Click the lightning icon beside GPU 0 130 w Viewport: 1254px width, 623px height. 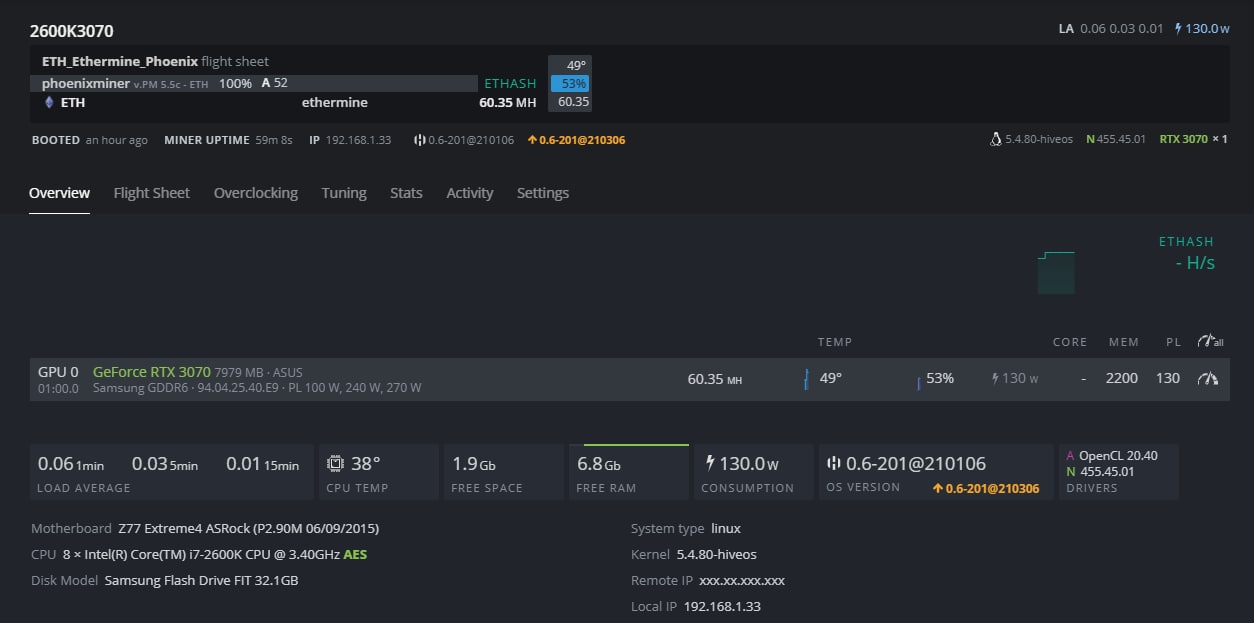995,378
